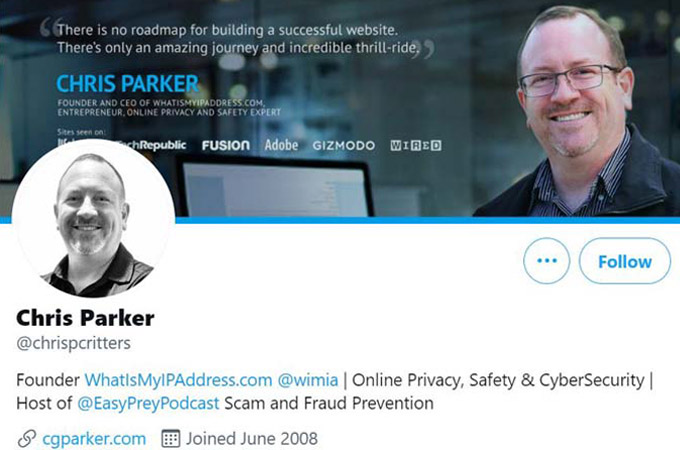Click the calendar icon next to Joined June 2008

point(170,439)
